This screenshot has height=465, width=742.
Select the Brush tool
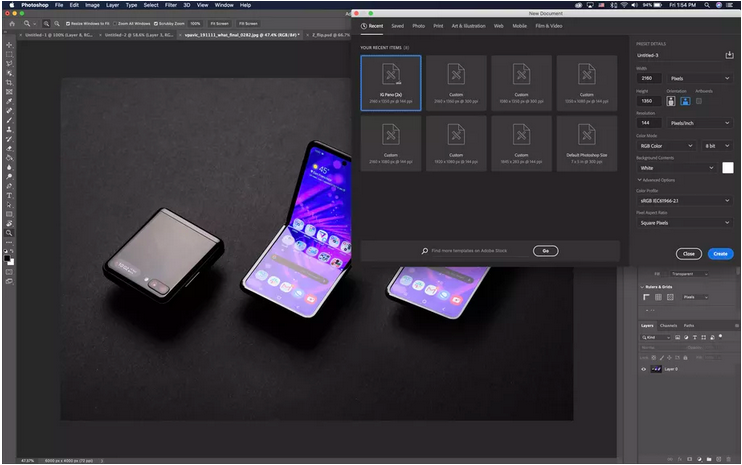coord(9,120)
